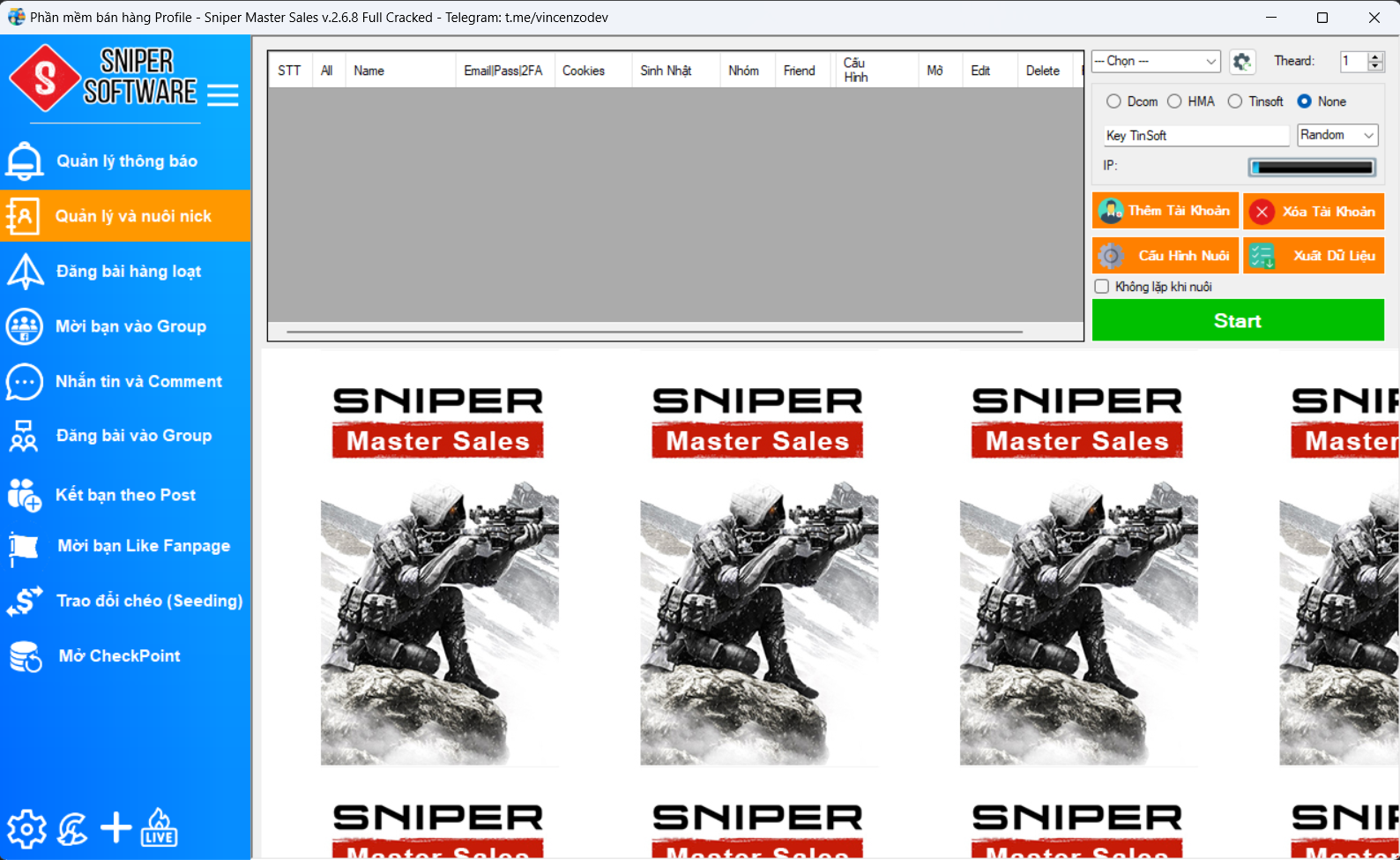Enable Không lặp khi nuôi checkbox
Viewport: 1400px width, 860px height.
pyautogui.click(x=1101, y=287)
